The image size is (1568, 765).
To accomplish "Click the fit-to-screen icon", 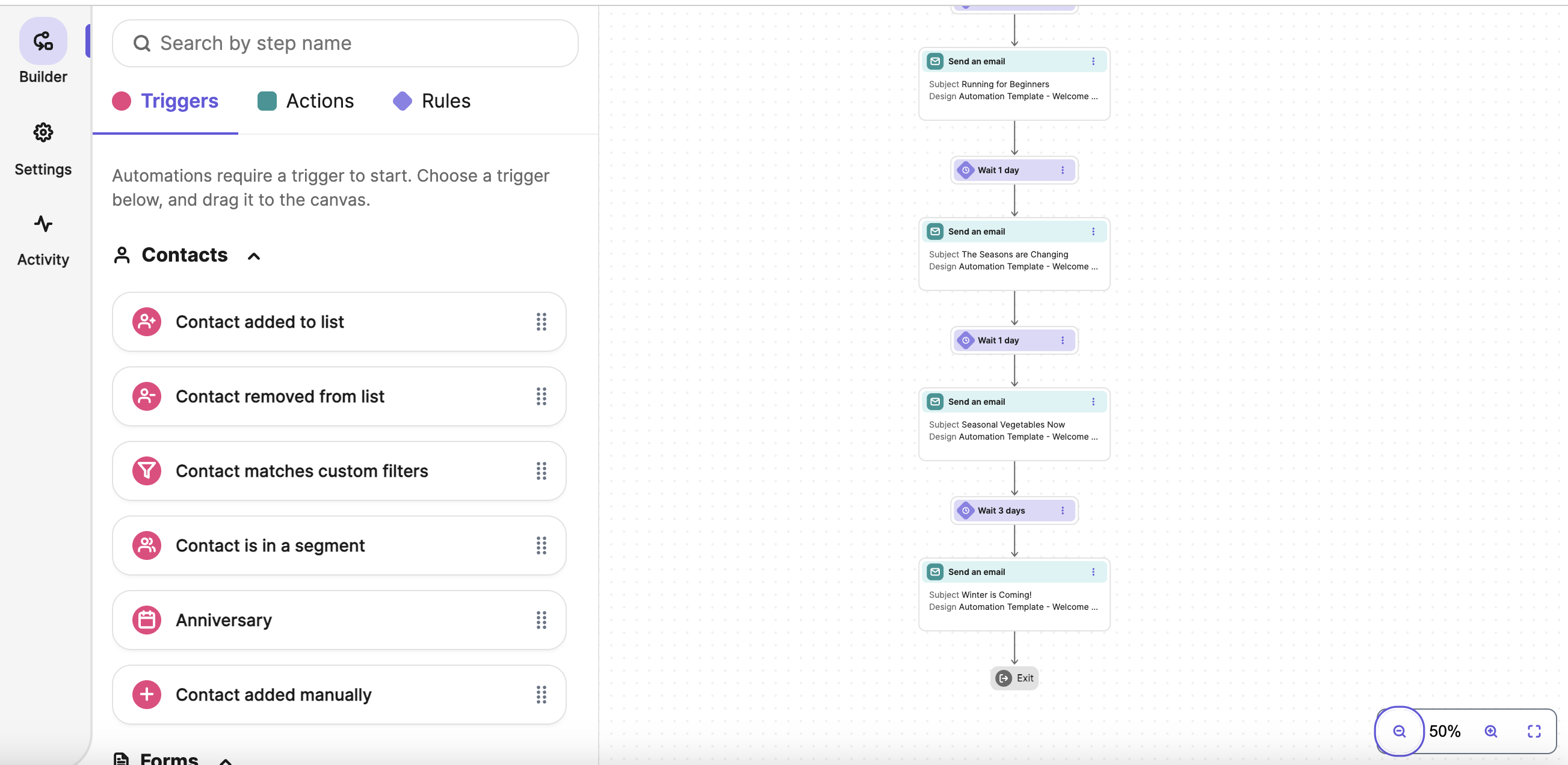I will (1534, 731).
